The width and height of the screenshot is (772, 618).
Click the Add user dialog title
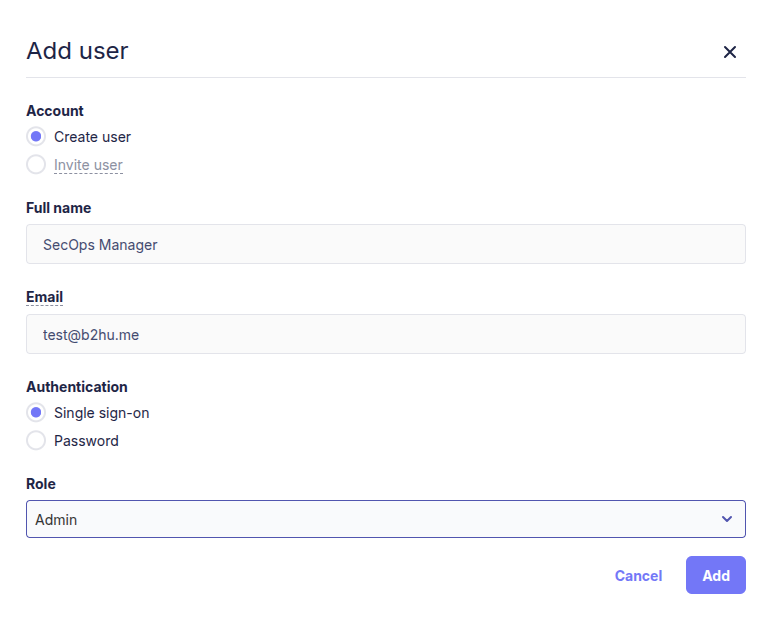[x=77, y=51]
